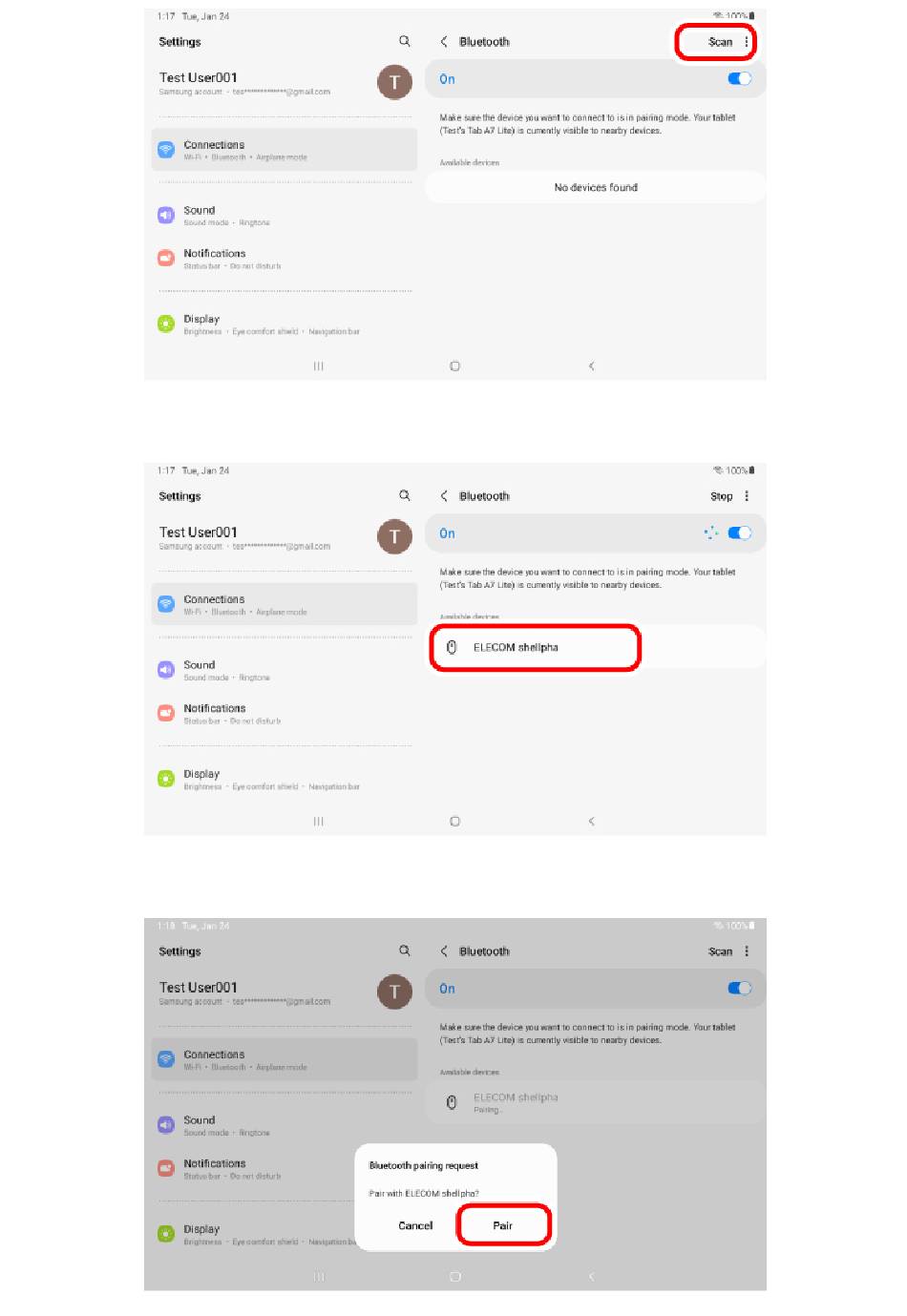
Task: Tap the back chevron beside Bluetooth, middle screenshot
Action: pos(444,496)
